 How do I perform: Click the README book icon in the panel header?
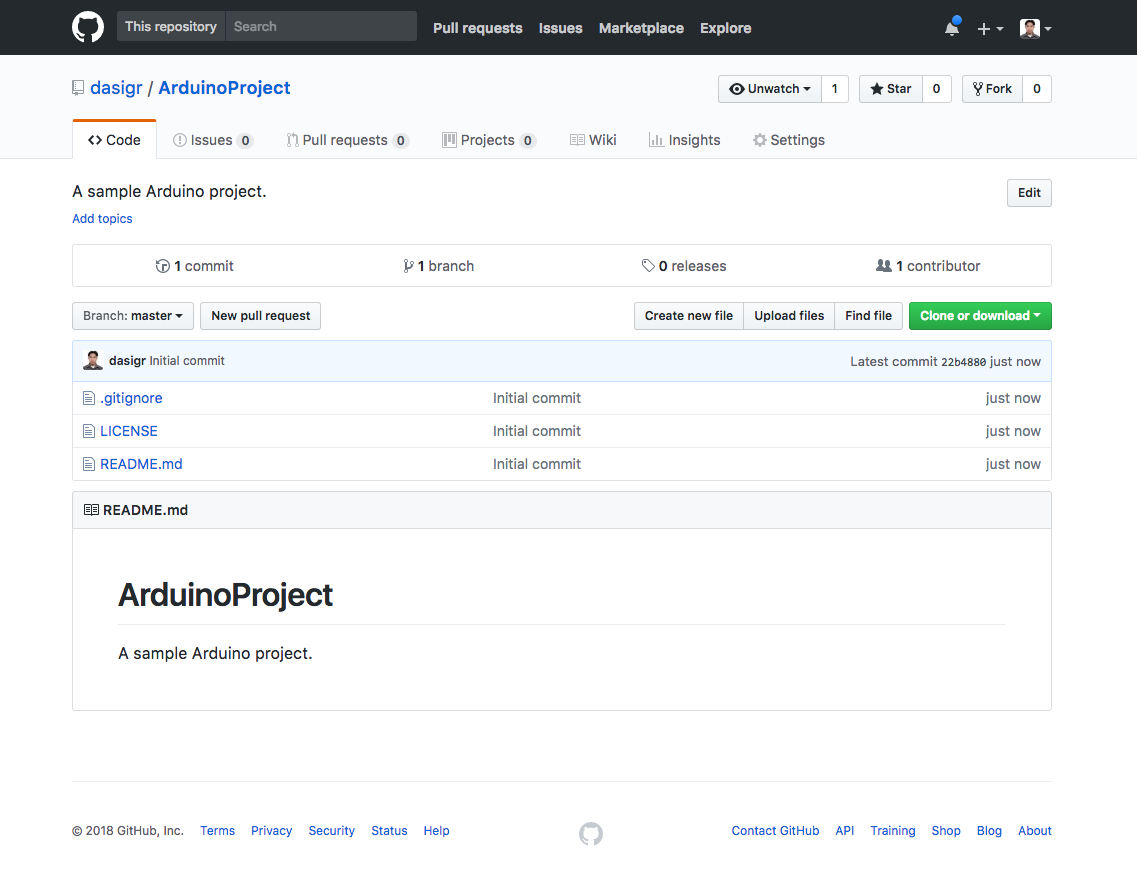coord(91,510)
